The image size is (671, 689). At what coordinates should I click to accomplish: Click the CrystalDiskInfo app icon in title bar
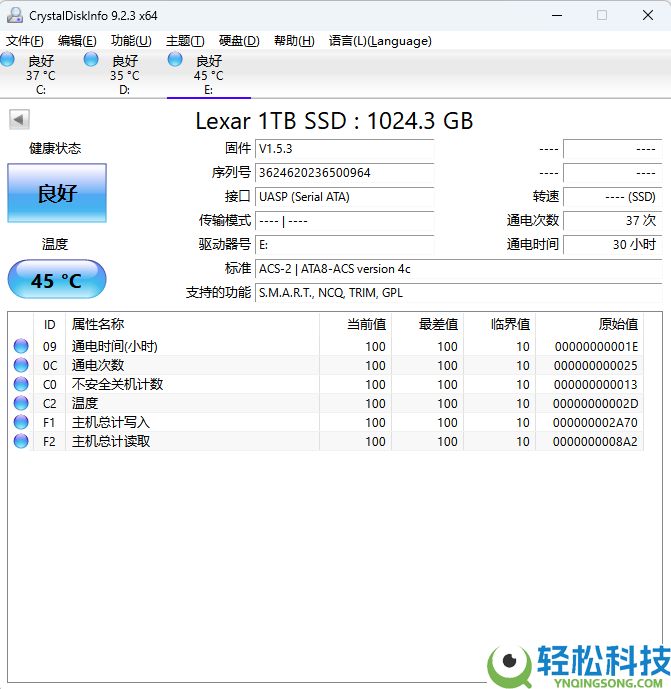[15, 15]
